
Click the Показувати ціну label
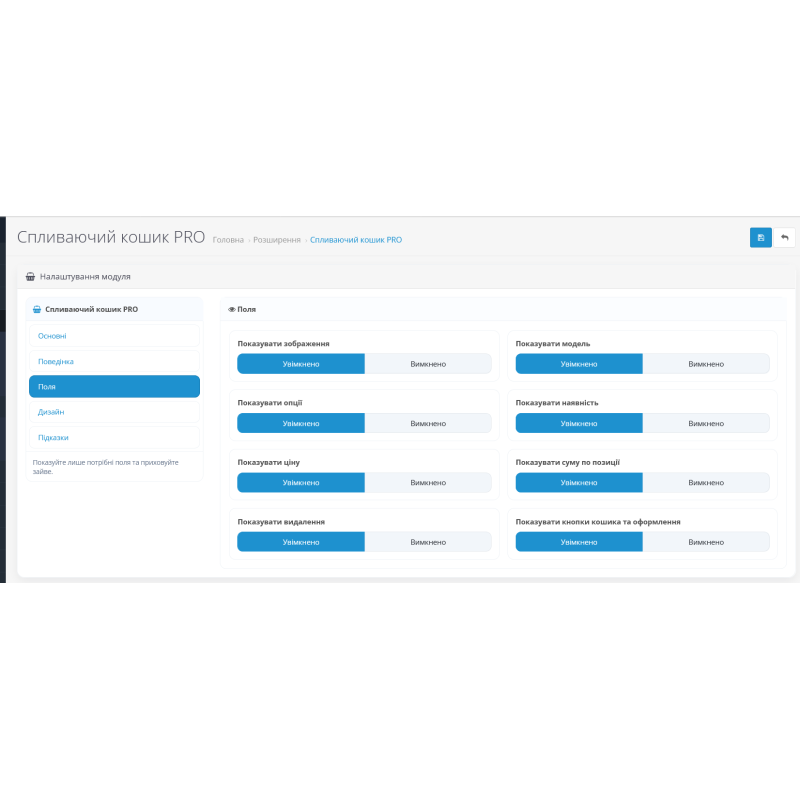click(268, 462)
